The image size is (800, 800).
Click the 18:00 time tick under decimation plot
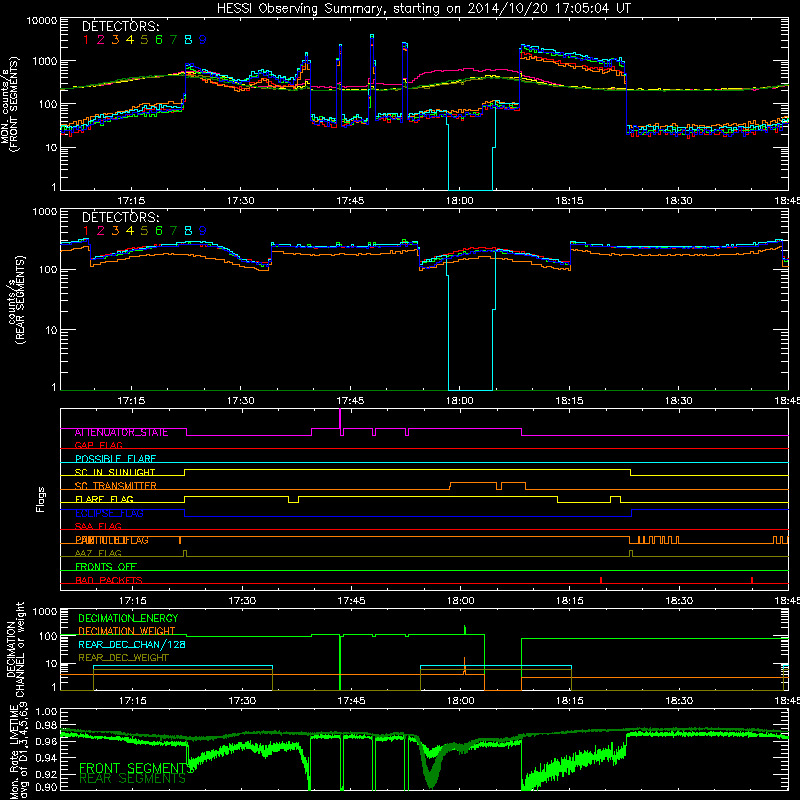coord(461,701)
